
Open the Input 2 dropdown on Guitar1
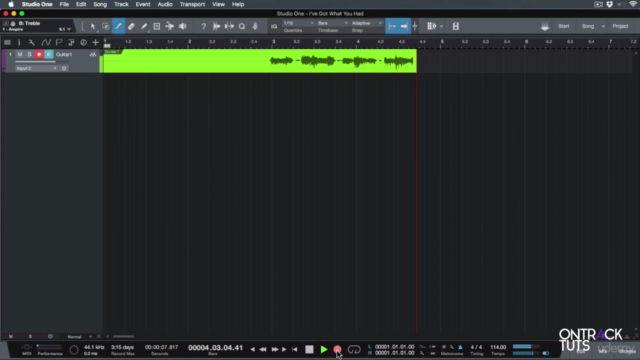[x=36, y=69]
